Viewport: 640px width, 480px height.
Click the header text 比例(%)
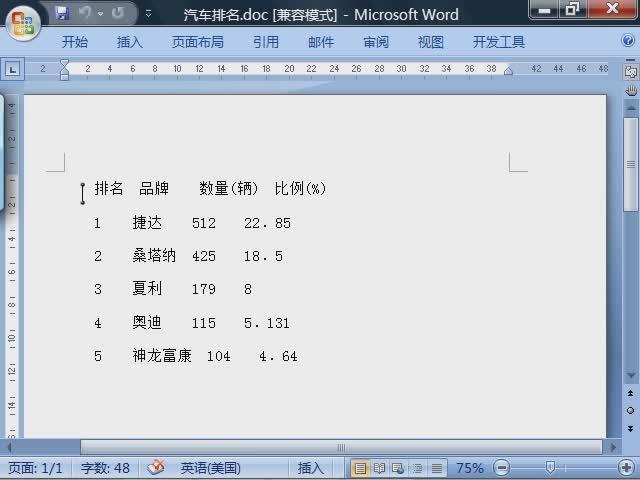(300, 189)
